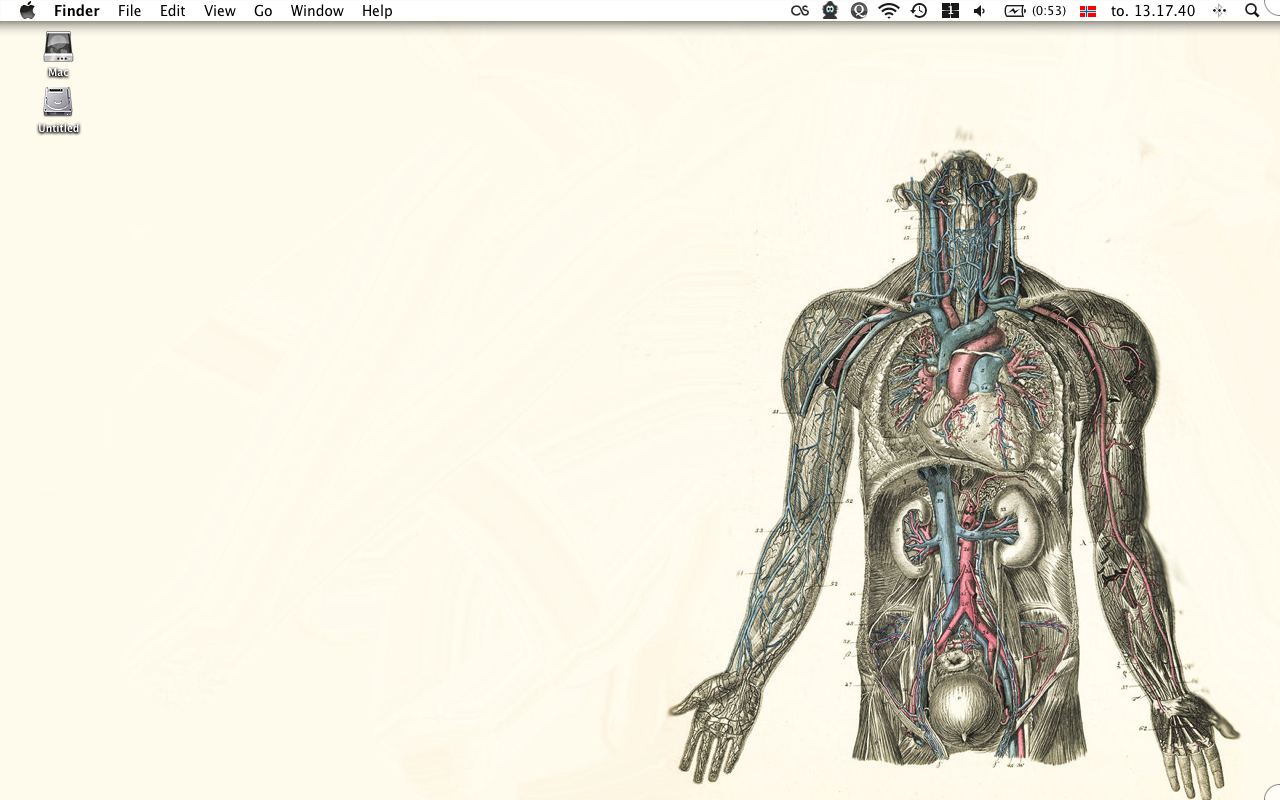This screenshot has width=1280, height=800.
Task: Open the Edit menu
Action: click(x=173, y=11)
